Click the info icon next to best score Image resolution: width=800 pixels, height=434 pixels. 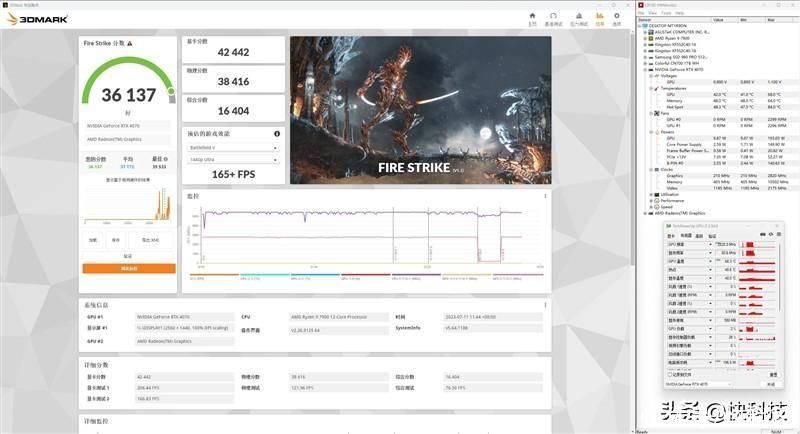166,159
